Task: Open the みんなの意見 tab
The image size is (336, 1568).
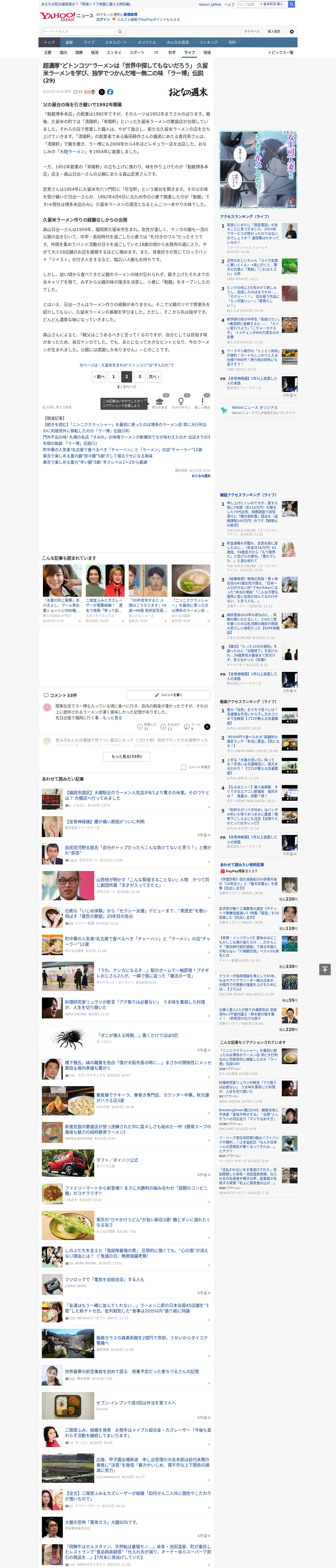Action: coord(177,42)
